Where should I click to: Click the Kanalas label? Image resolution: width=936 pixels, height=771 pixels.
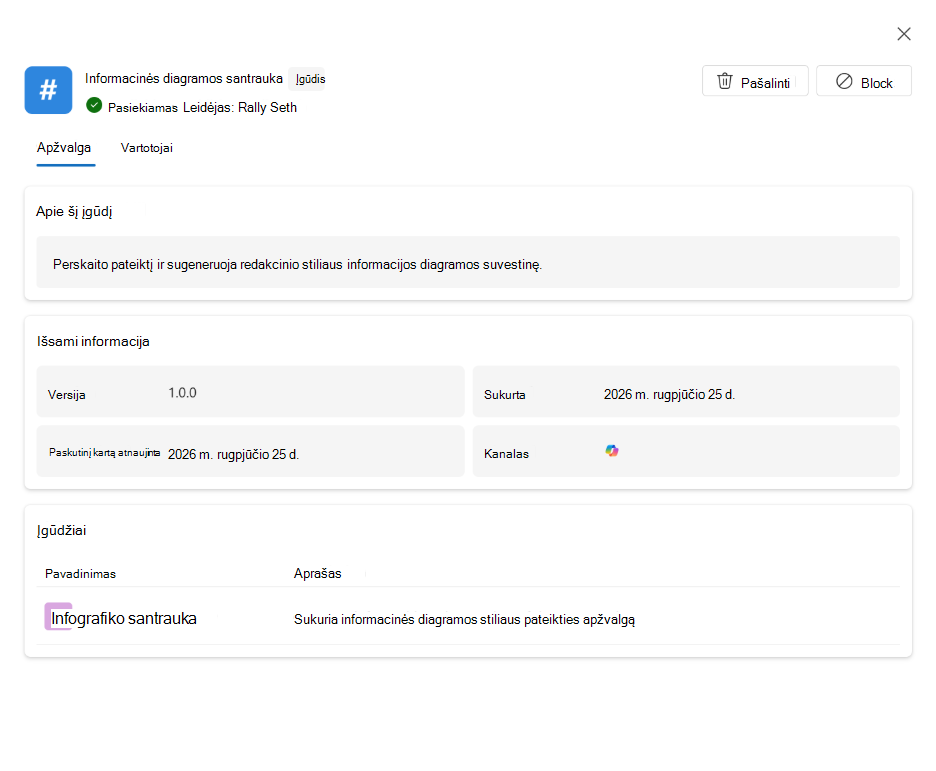point(507,454)
